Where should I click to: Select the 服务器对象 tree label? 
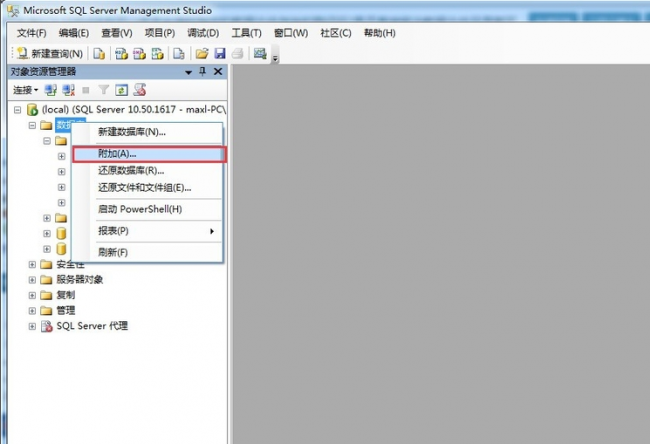[x=80, y=280]
